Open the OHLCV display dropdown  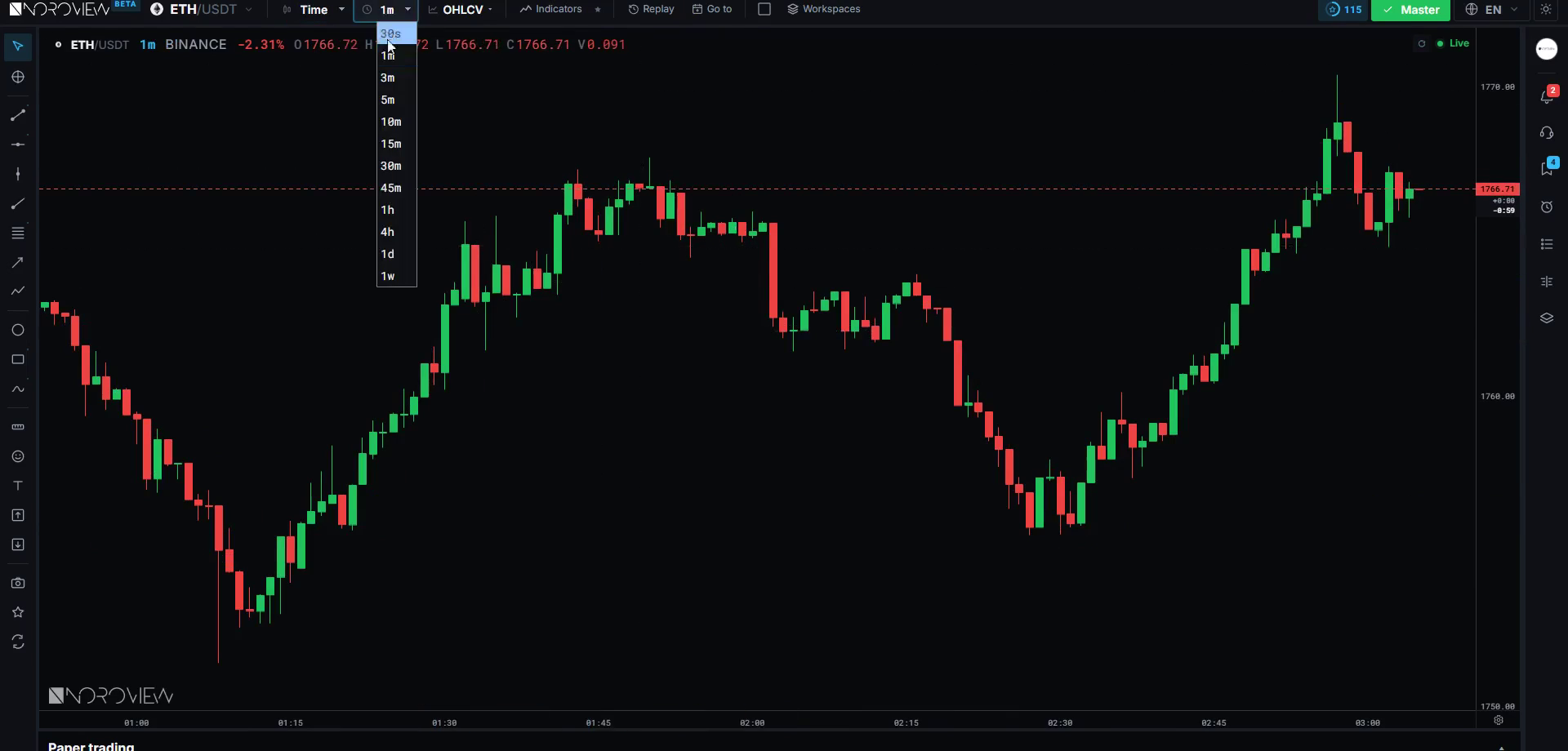[x=461, y=10]
